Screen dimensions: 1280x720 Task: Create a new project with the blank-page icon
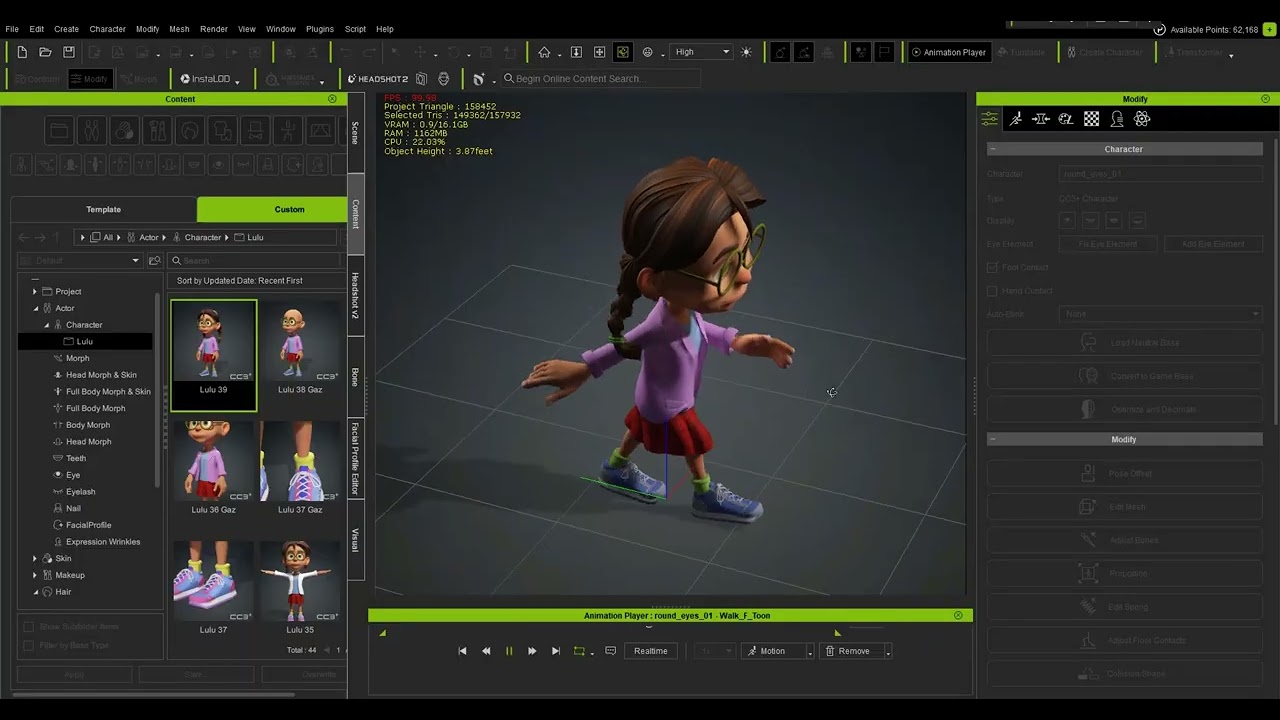click(22, 52)
